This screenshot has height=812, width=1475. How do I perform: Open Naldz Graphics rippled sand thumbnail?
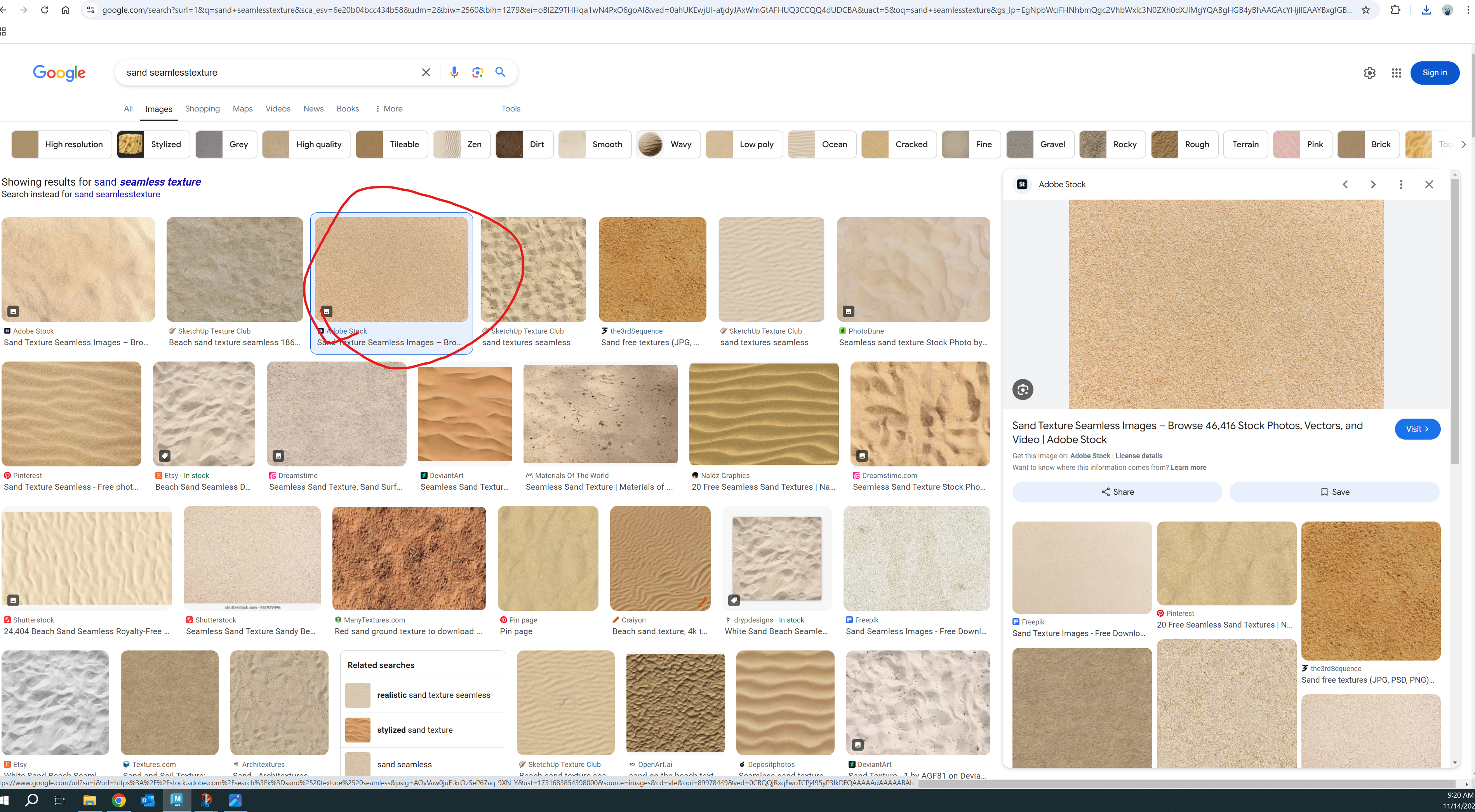(763, 414)
